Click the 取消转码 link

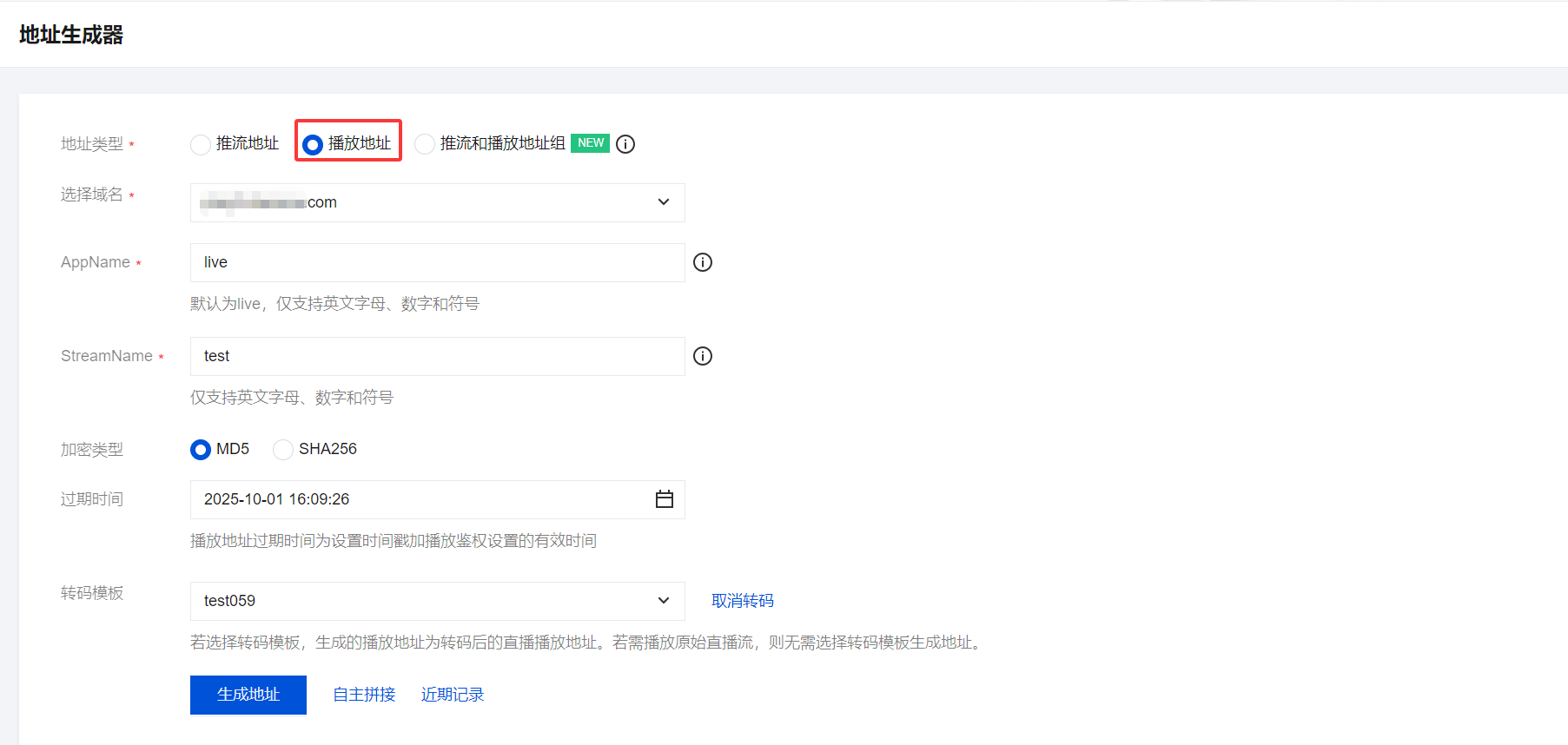click(x=743, y=601)
